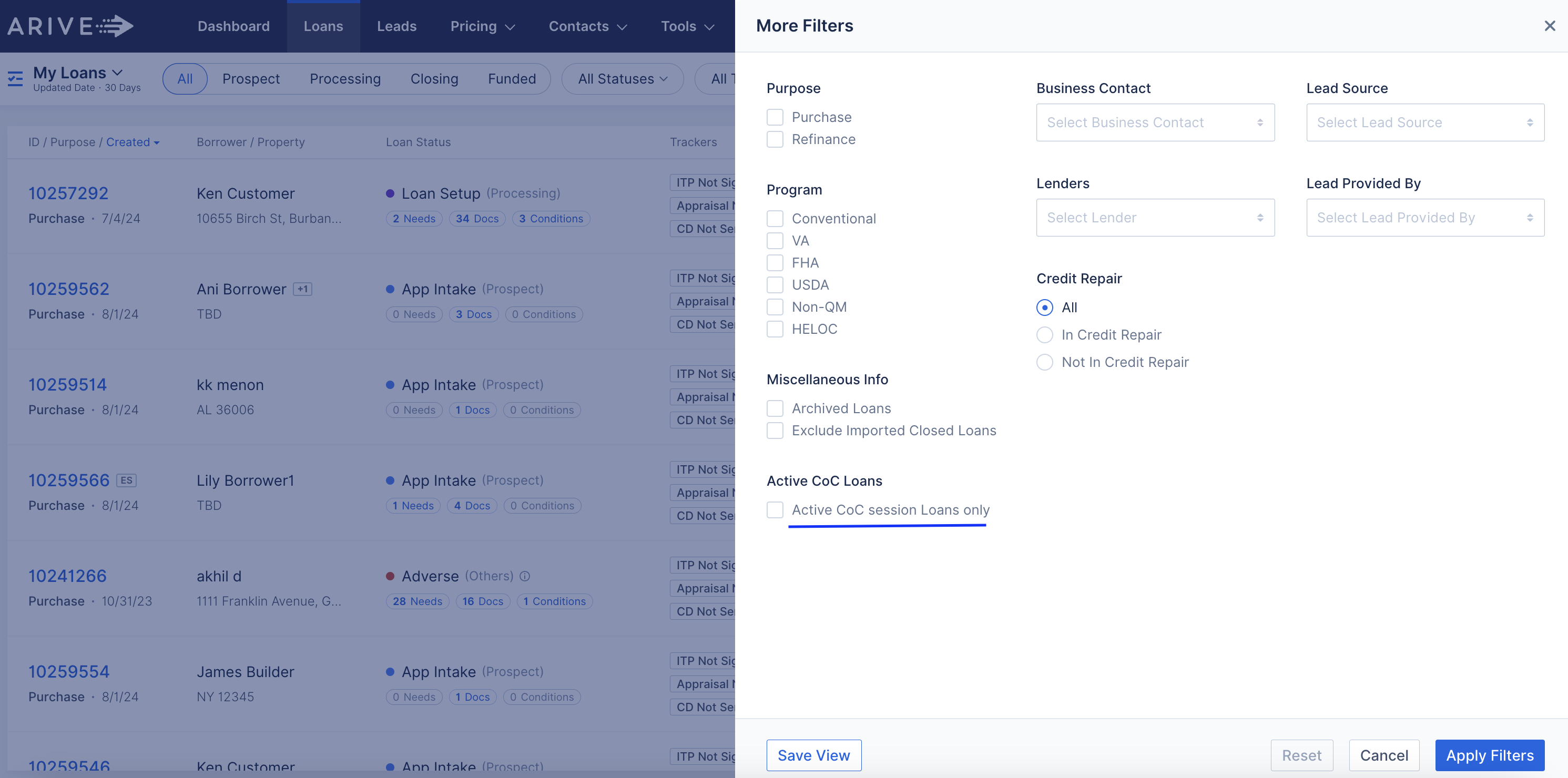This screenshot has height=778, width=1568.
Task: Click the Created sort arrow
Action: coord(157,143)
